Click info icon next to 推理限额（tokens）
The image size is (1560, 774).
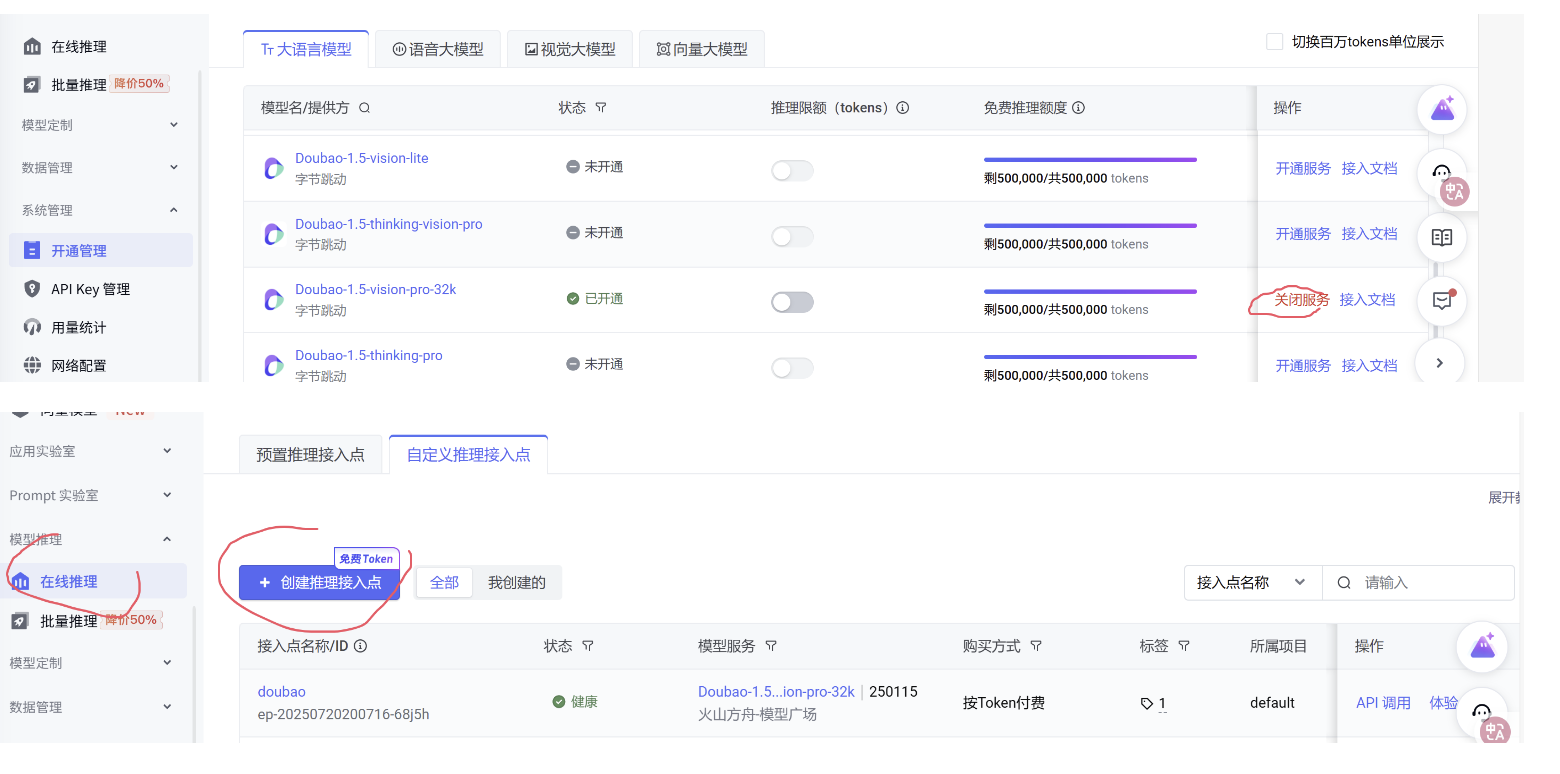point(903,108)
